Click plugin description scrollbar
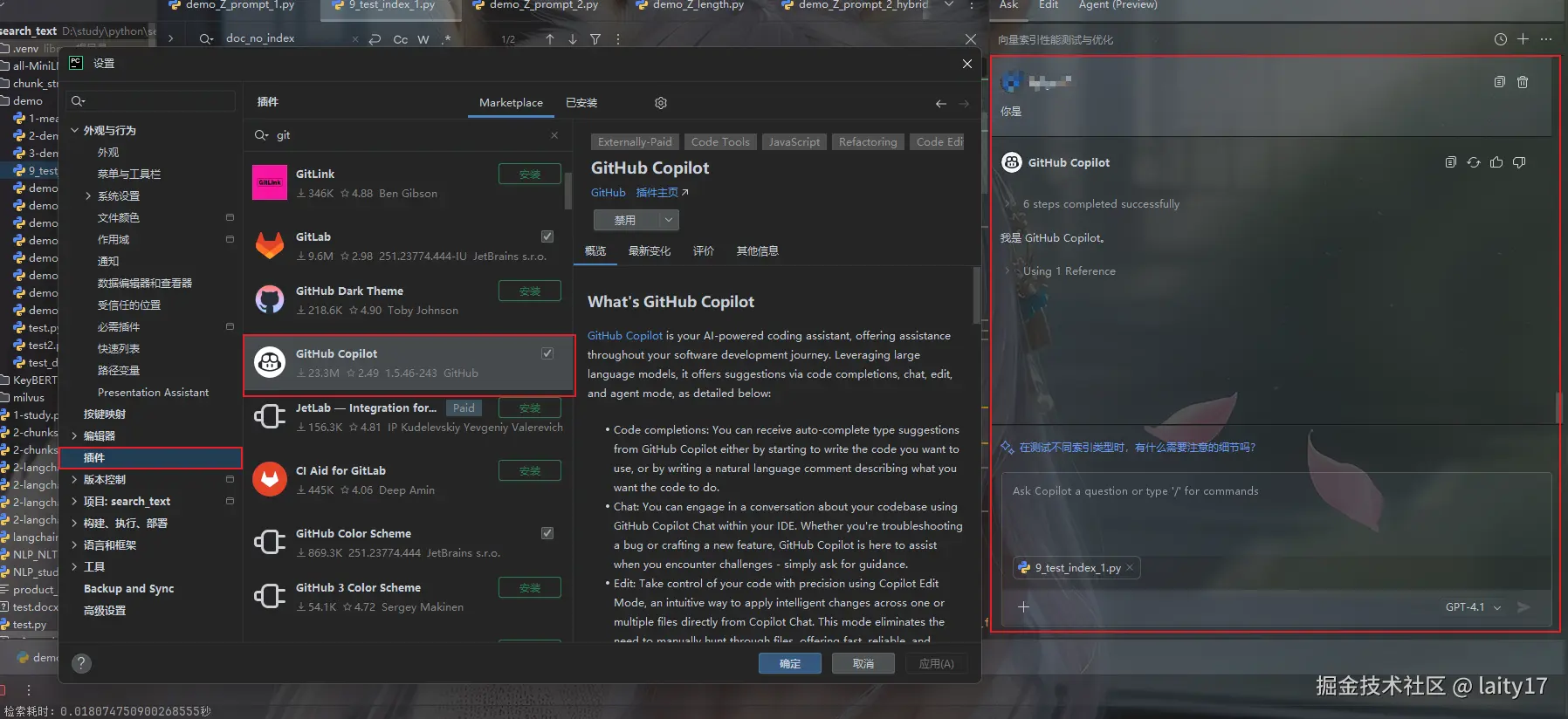 [976, 295]
